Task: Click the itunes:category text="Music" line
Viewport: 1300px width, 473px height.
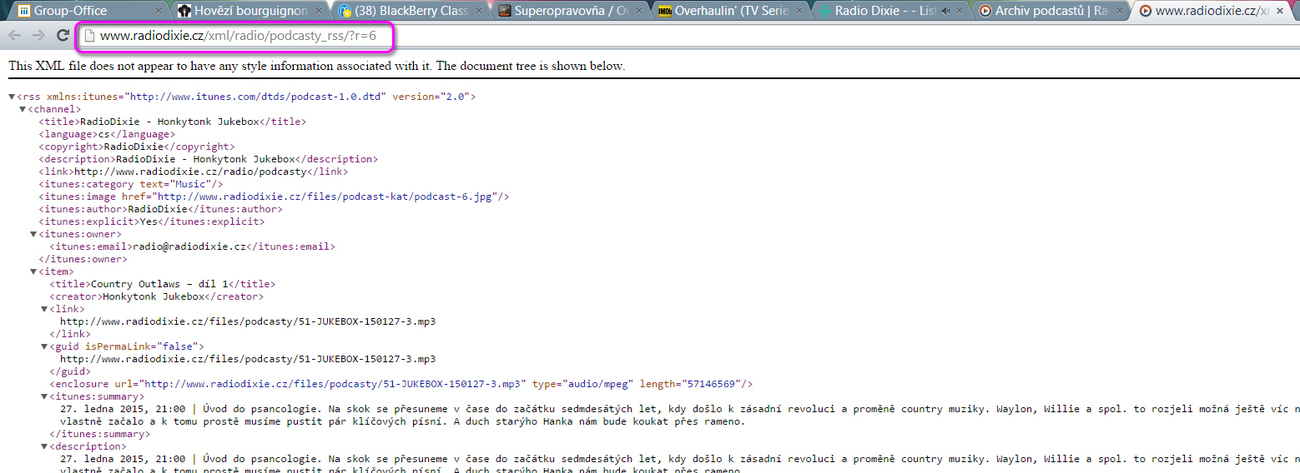Action: tap(131, 184)
